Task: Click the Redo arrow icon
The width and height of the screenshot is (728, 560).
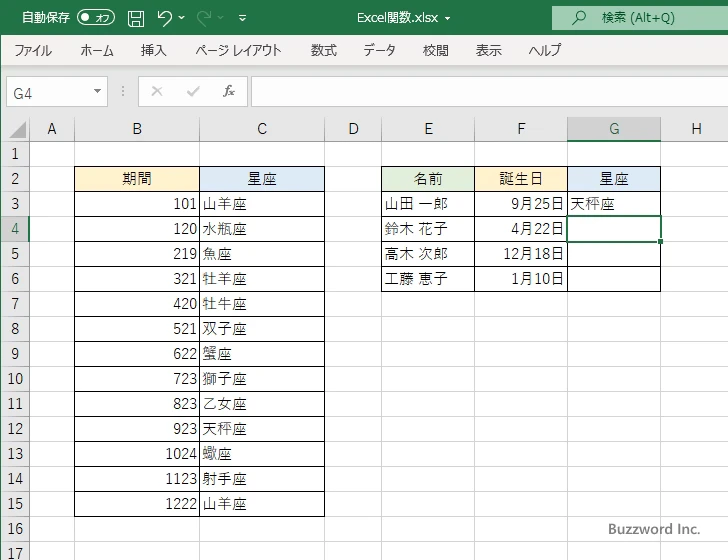Action: (x=203, y=18)
